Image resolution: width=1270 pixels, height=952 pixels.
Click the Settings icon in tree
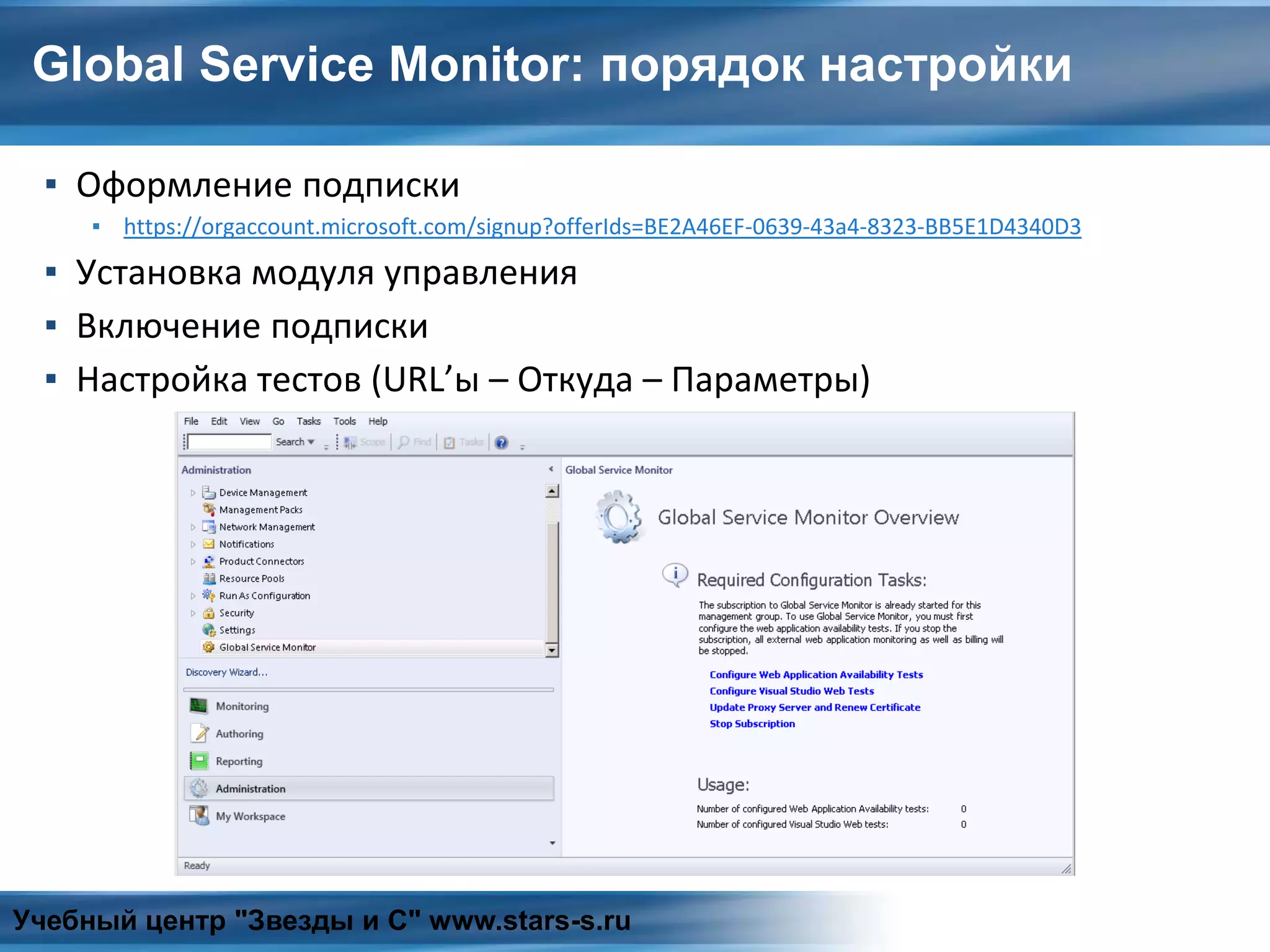click(x=209, y=630)
